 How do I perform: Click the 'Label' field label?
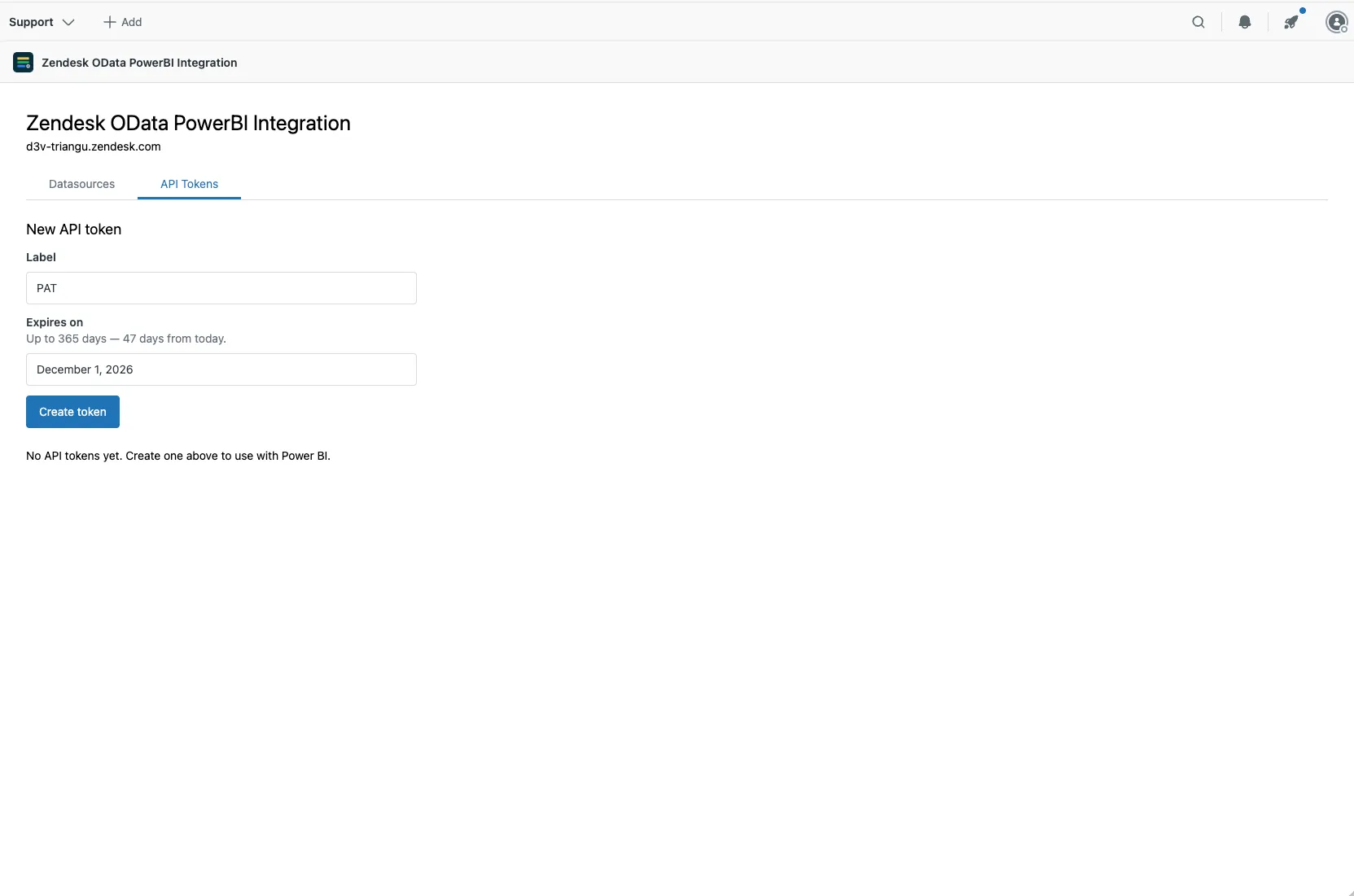click(x=41, y=257)
